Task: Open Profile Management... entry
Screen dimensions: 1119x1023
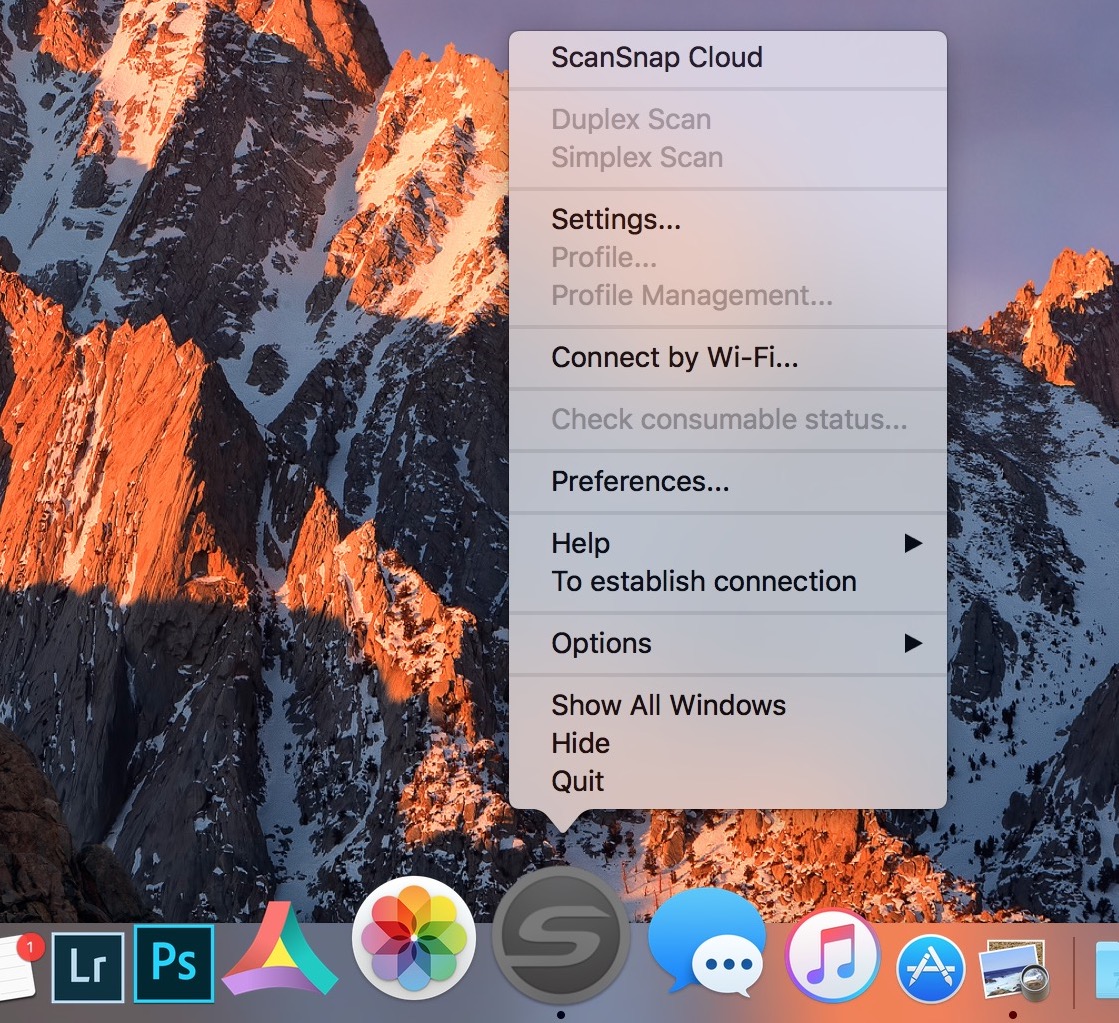Action: (x=728, y=295)
